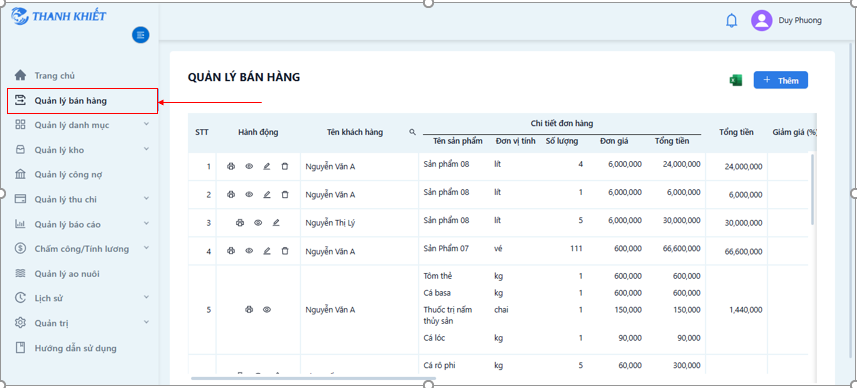
Task: Click the Cá basa product line
Action: point(437,293)
